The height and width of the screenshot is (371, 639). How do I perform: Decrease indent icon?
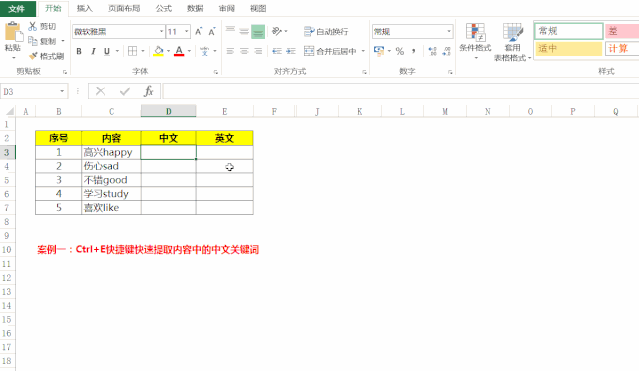(277, 51)
